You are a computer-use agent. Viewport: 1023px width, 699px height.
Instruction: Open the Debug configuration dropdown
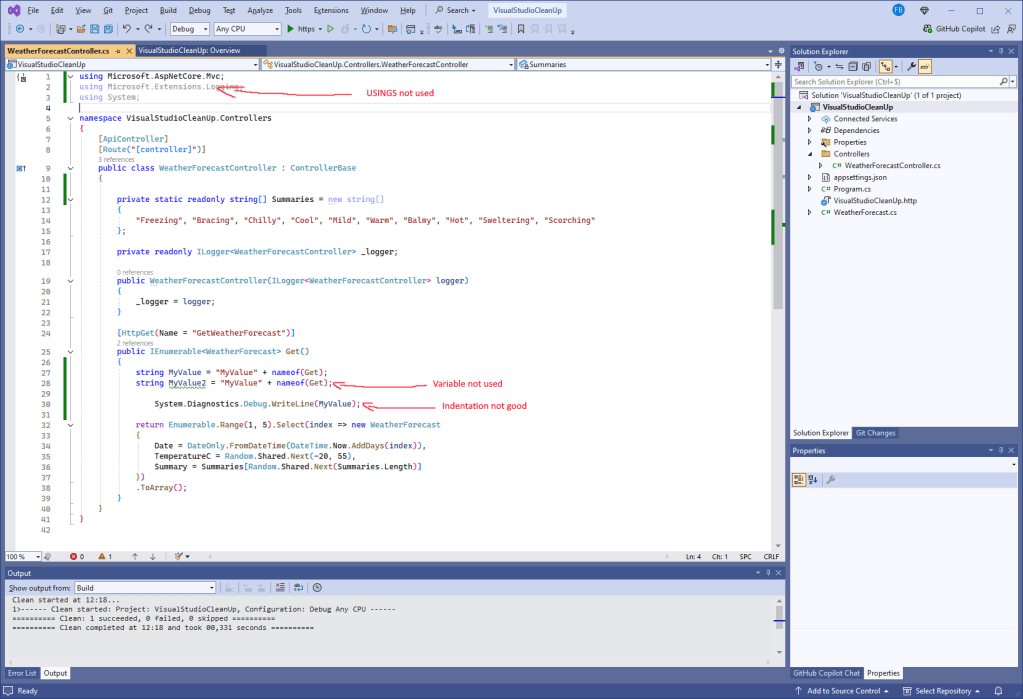pos(189,29)
